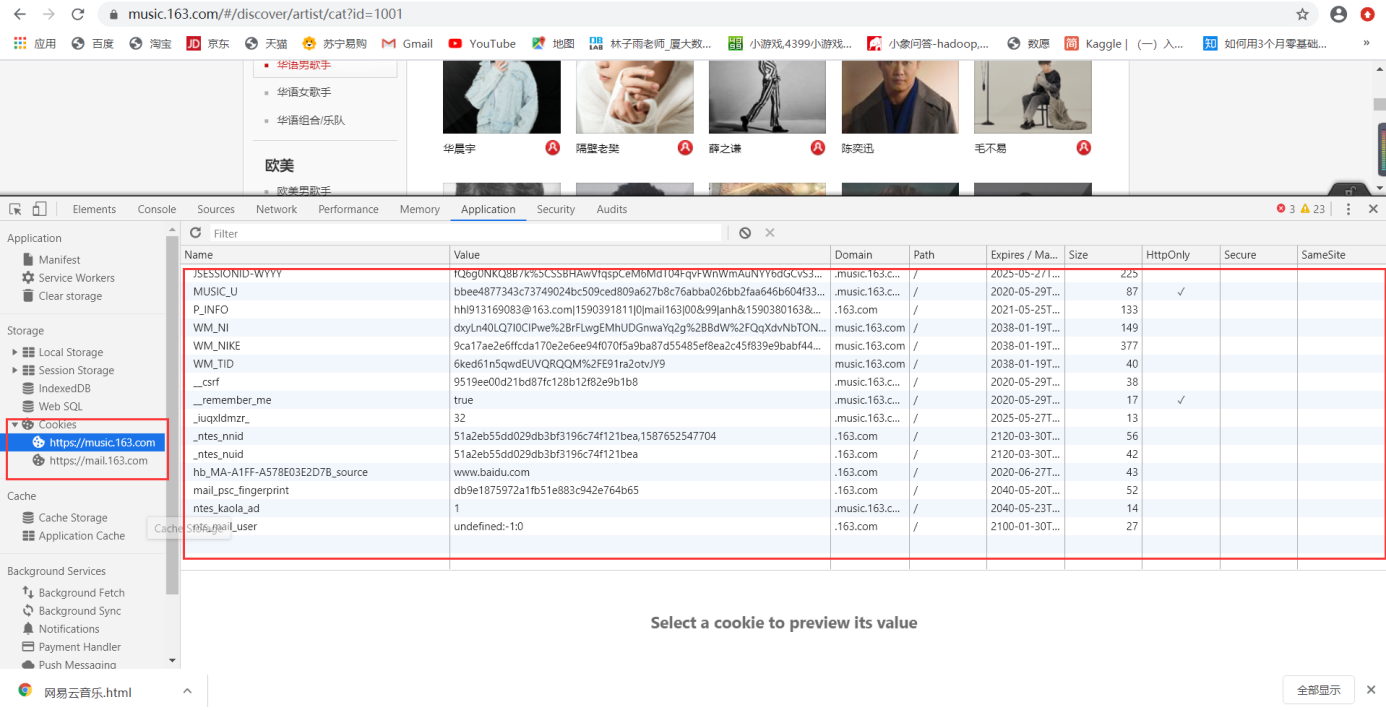Open the bookmarks overflow chevron

pyautogui.click(x=1366, y=43)
